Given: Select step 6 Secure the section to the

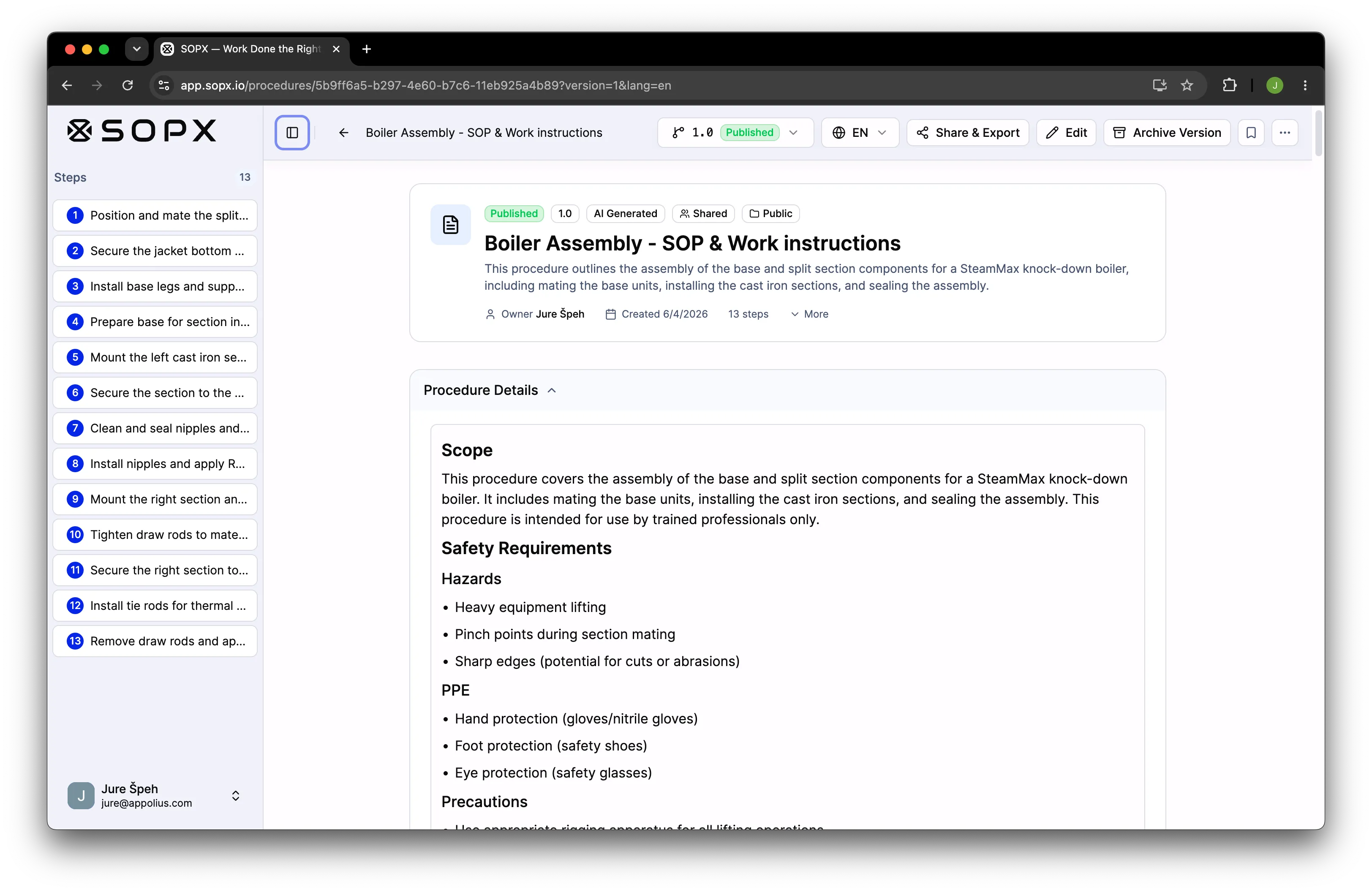Looking at the screenshot, I should (155, 393).
